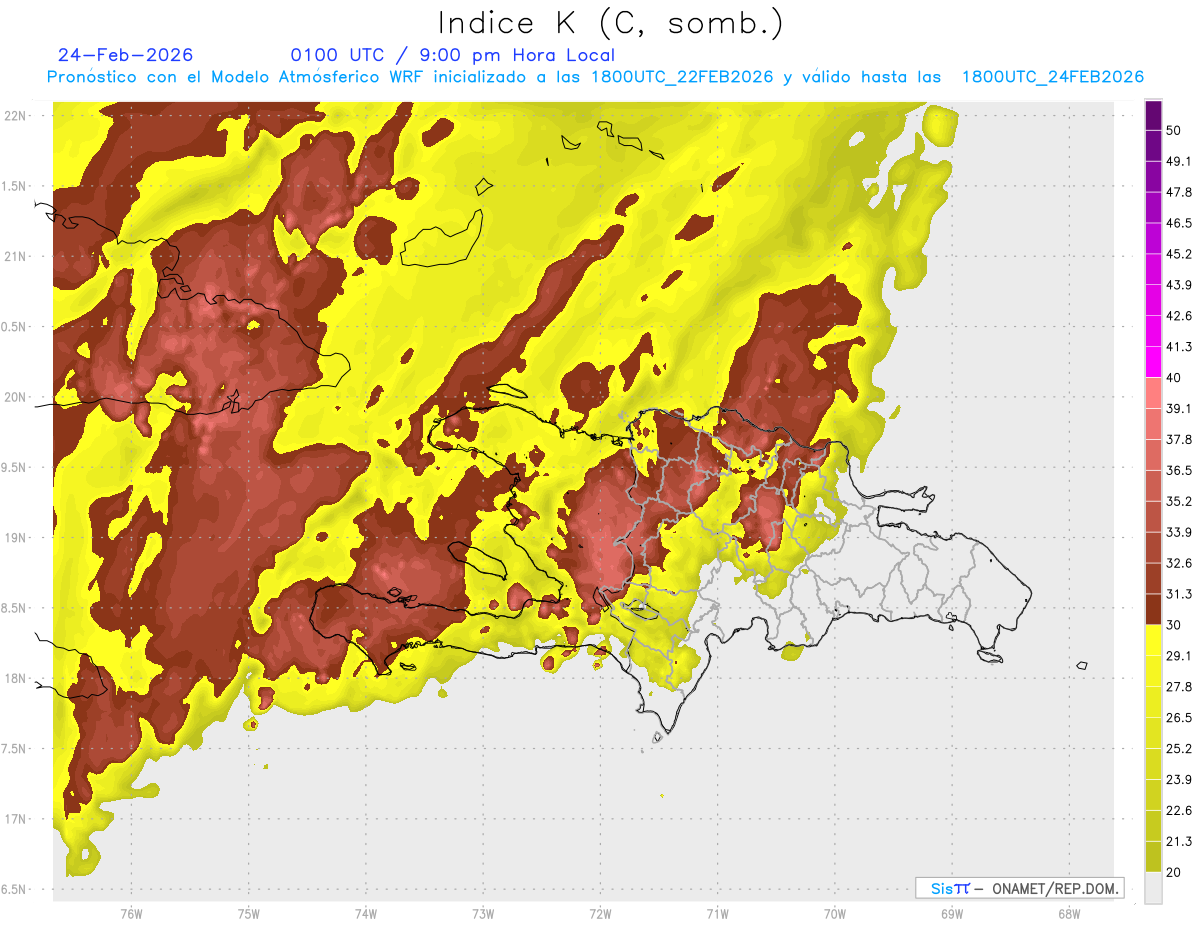Click the '73W' longitude axis label

[483, 913]
